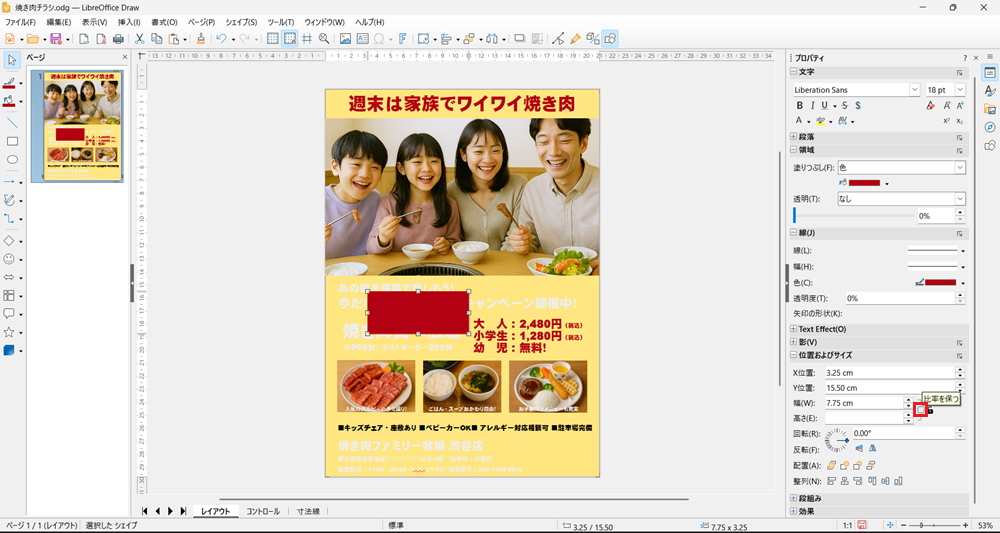
Task: Click the Save document icon
Action: pos(55,38)
